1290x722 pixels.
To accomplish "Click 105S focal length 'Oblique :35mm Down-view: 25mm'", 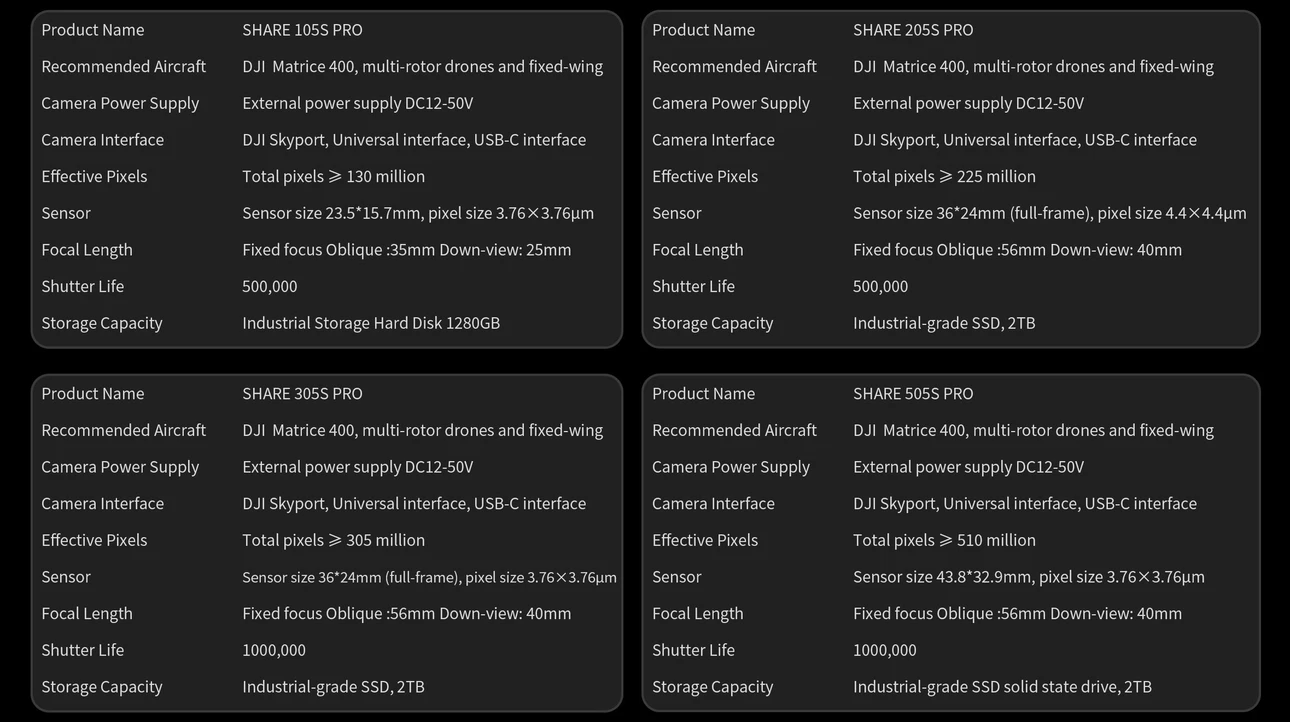I will point(448,250).
